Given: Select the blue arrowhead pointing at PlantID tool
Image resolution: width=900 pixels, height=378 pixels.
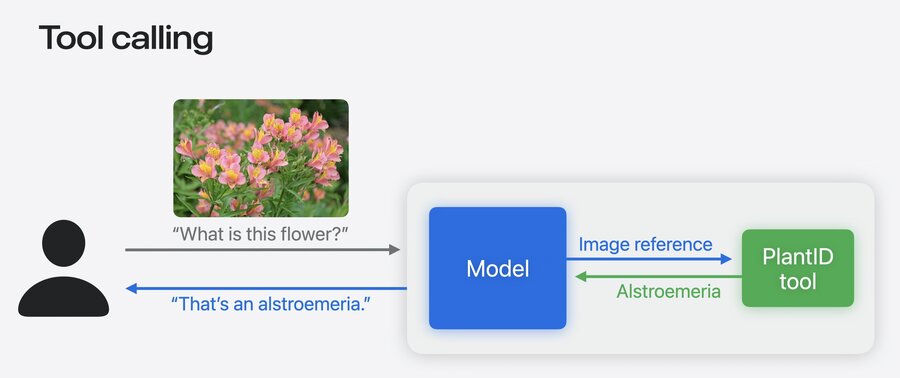Looking at the screenshot, I should tap(726, 259).
